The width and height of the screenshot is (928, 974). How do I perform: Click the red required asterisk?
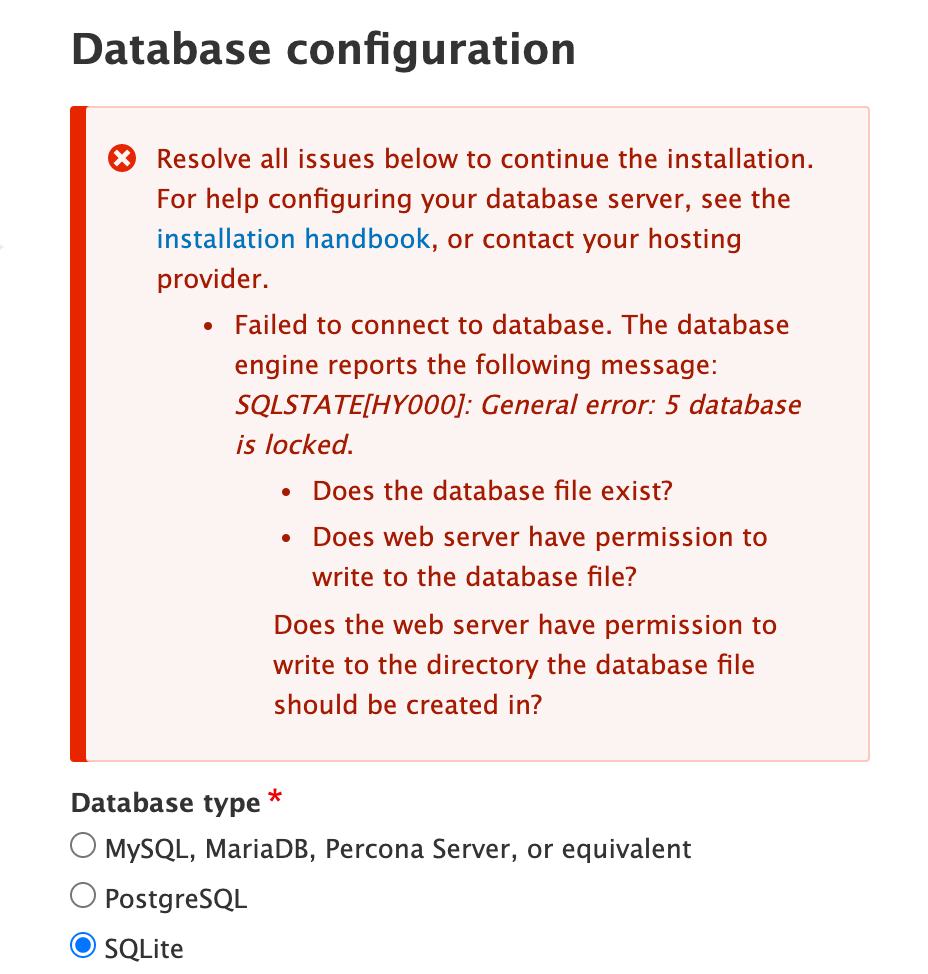click(275, 796)
